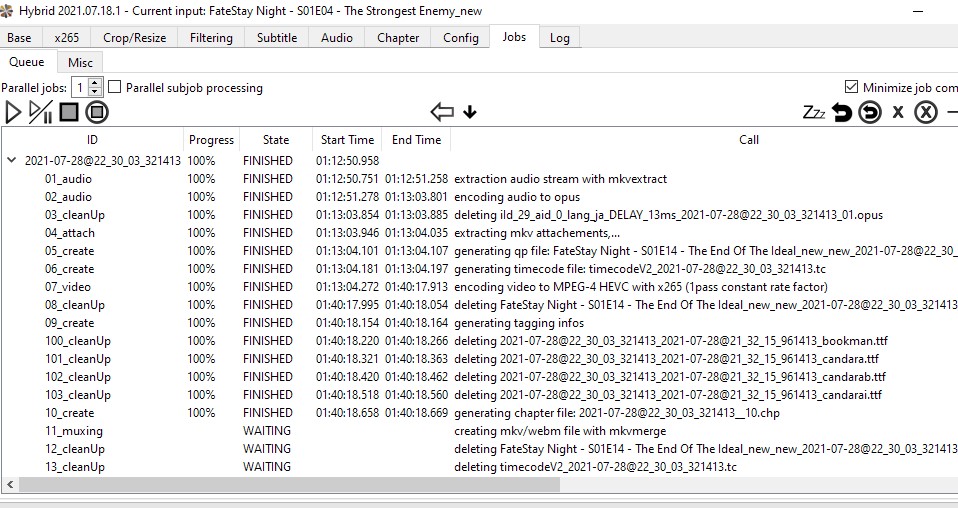Sort by the Progress column header
Screen dimensions: 958x508
211,140
